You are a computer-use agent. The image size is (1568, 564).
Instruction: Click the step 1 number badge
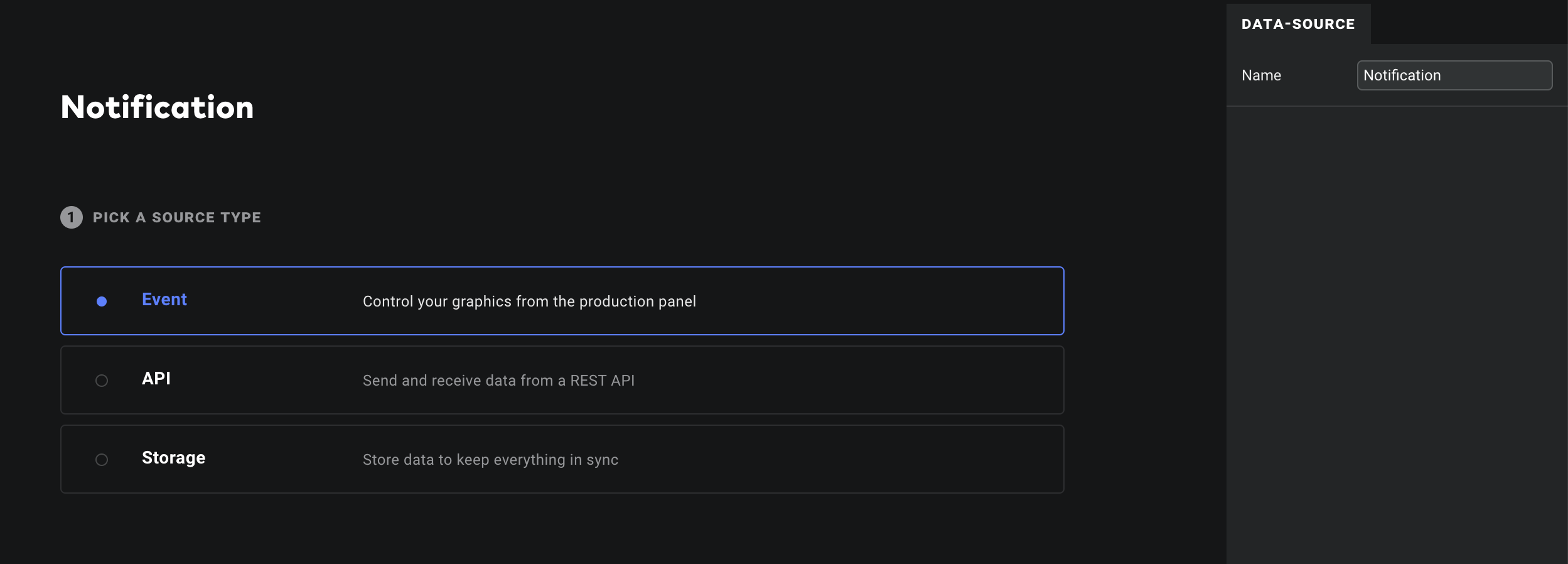[72, 217]
